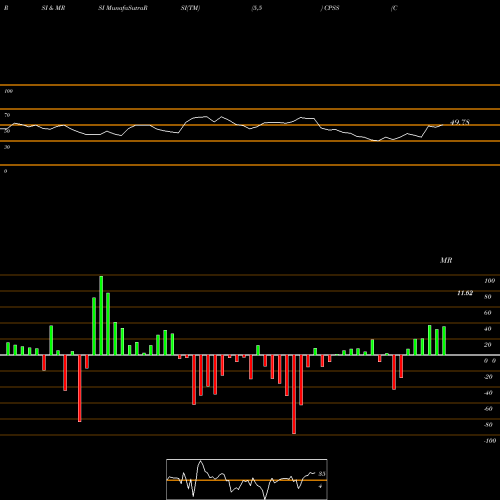Click the '30' RSI level label
Image resolution: width=500 pixels, height=500 pixels.
[x=7, y=147]
